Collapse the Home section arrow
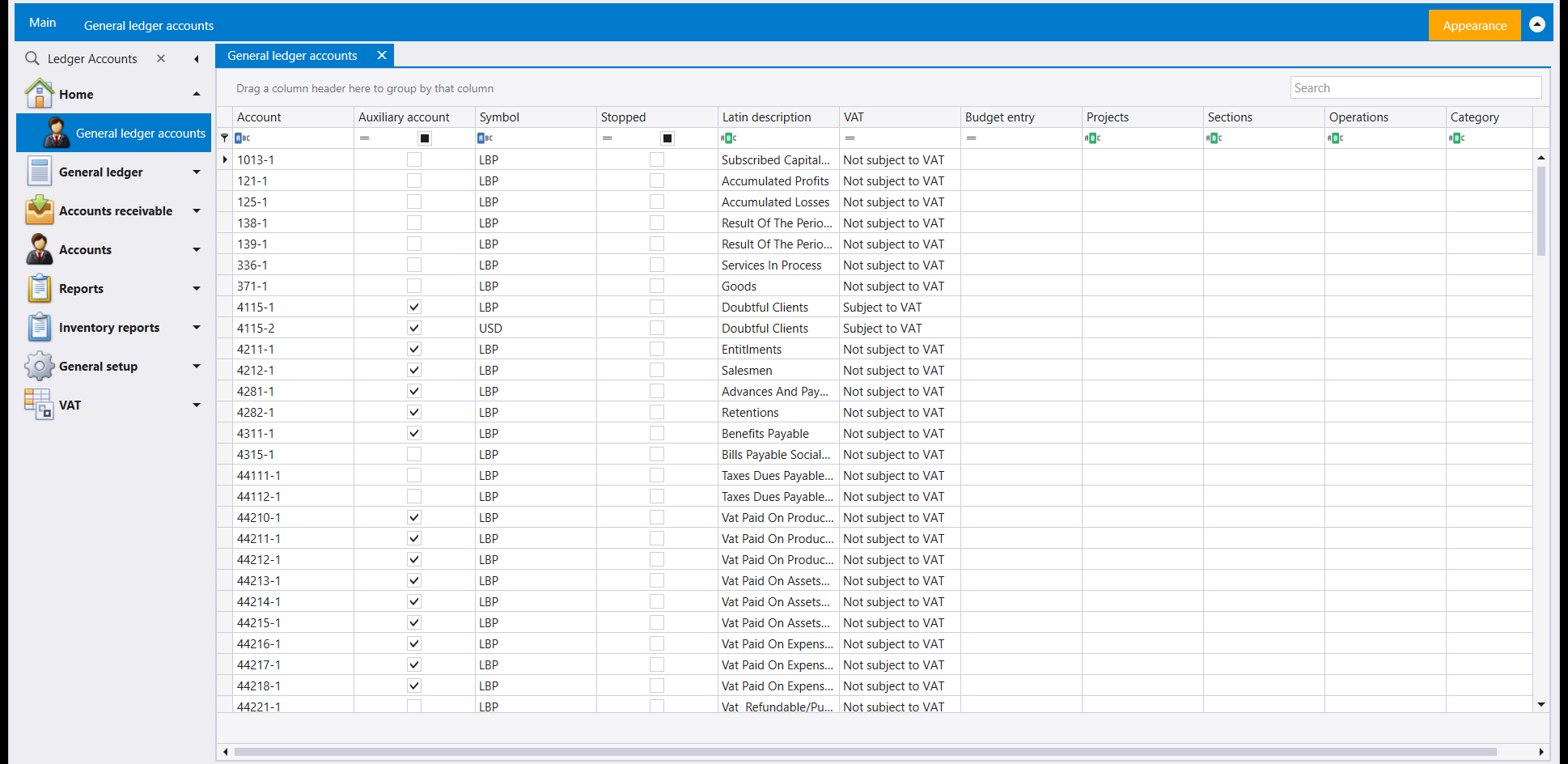 pyautogui.click(x=197, y=94)
